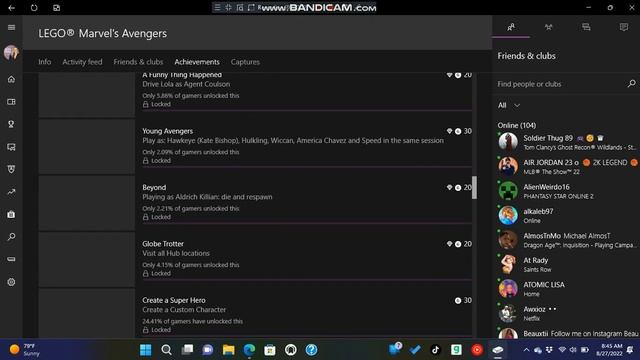640x360 pixels.
Task: Open the hamburger navigation menu
Action: click(11, 27)
